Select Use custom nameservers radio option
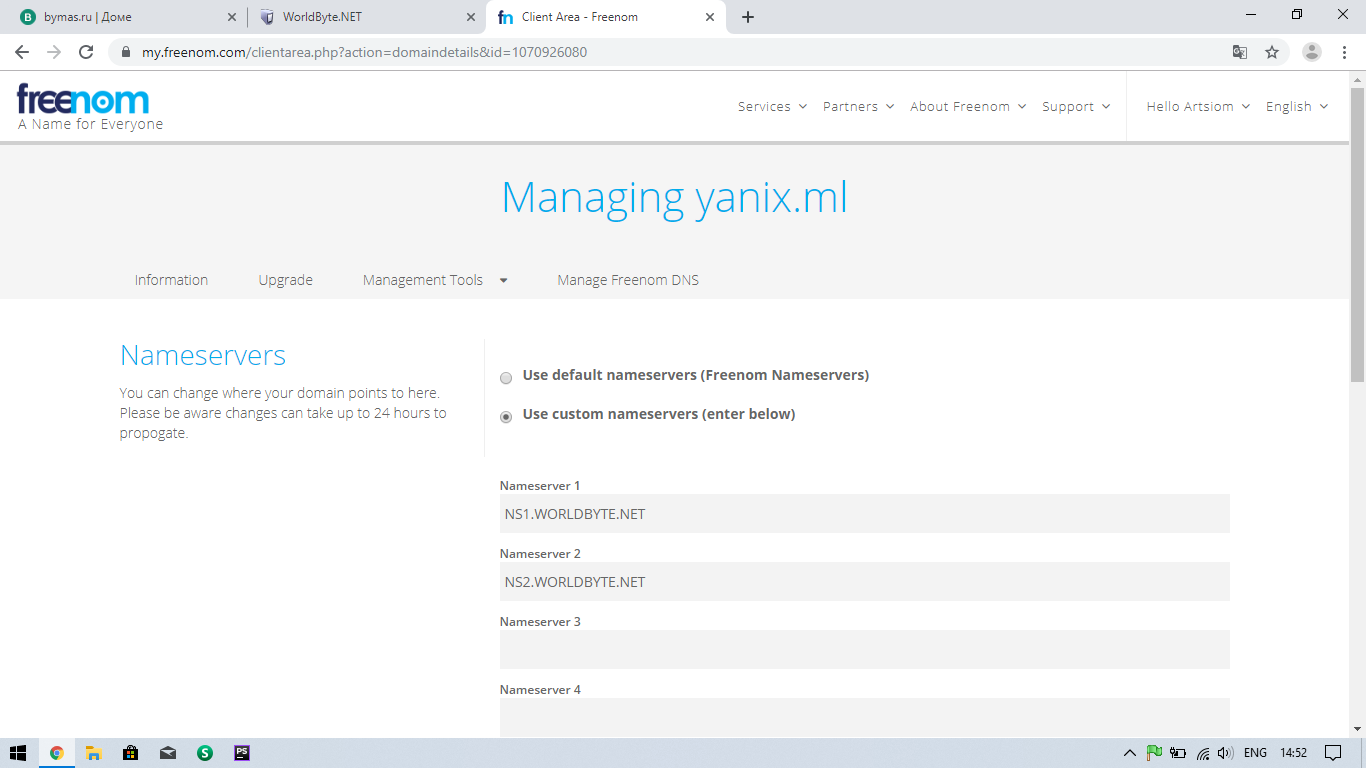 [506, 416]
